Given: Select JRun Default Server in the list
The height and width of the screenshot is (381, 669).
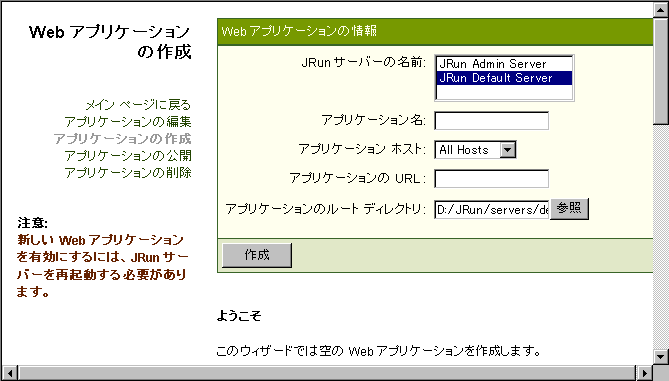Looking at the screenshot, I should [x=503, y=78].
